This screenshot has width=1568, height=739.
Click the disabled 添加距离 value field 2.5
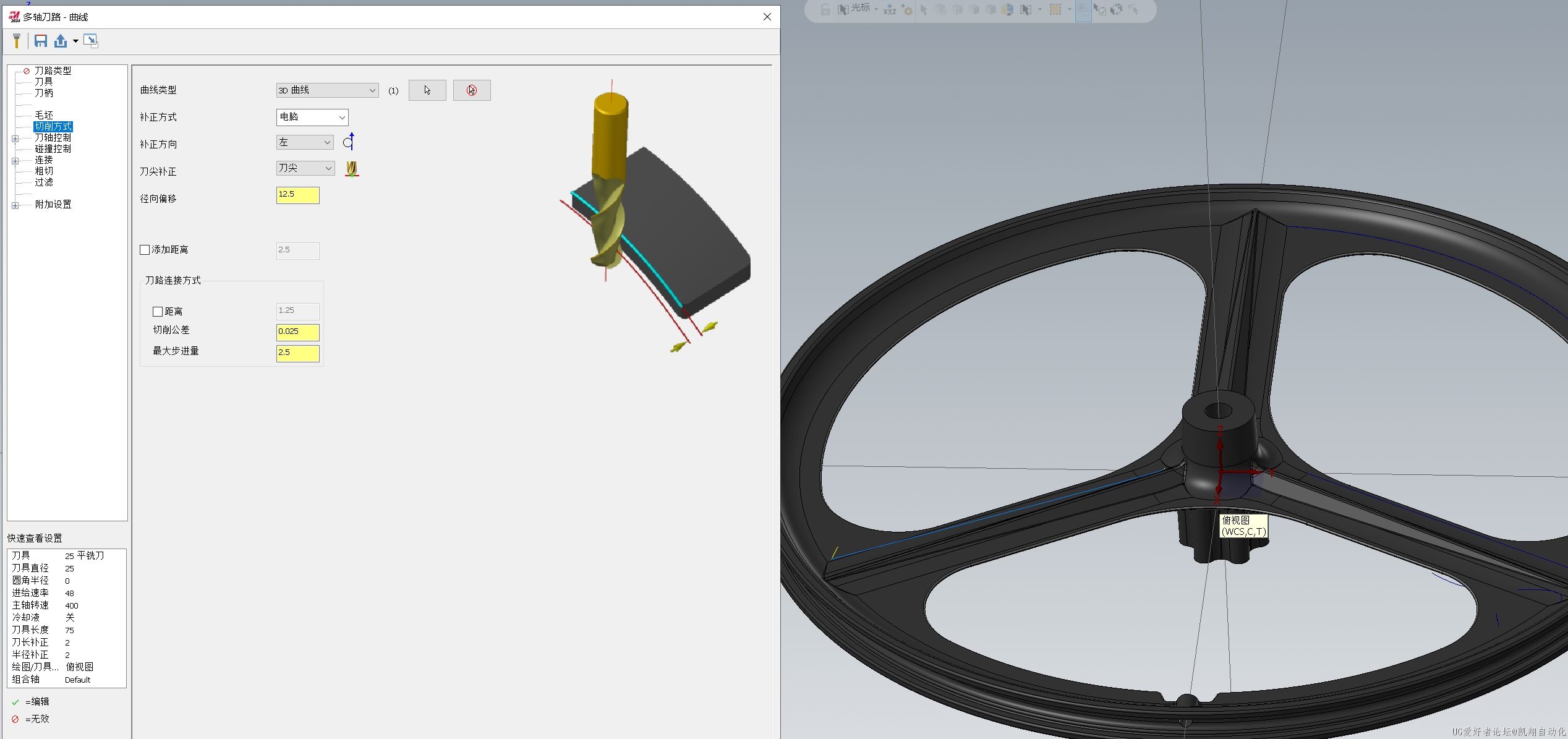pos(298,250)
